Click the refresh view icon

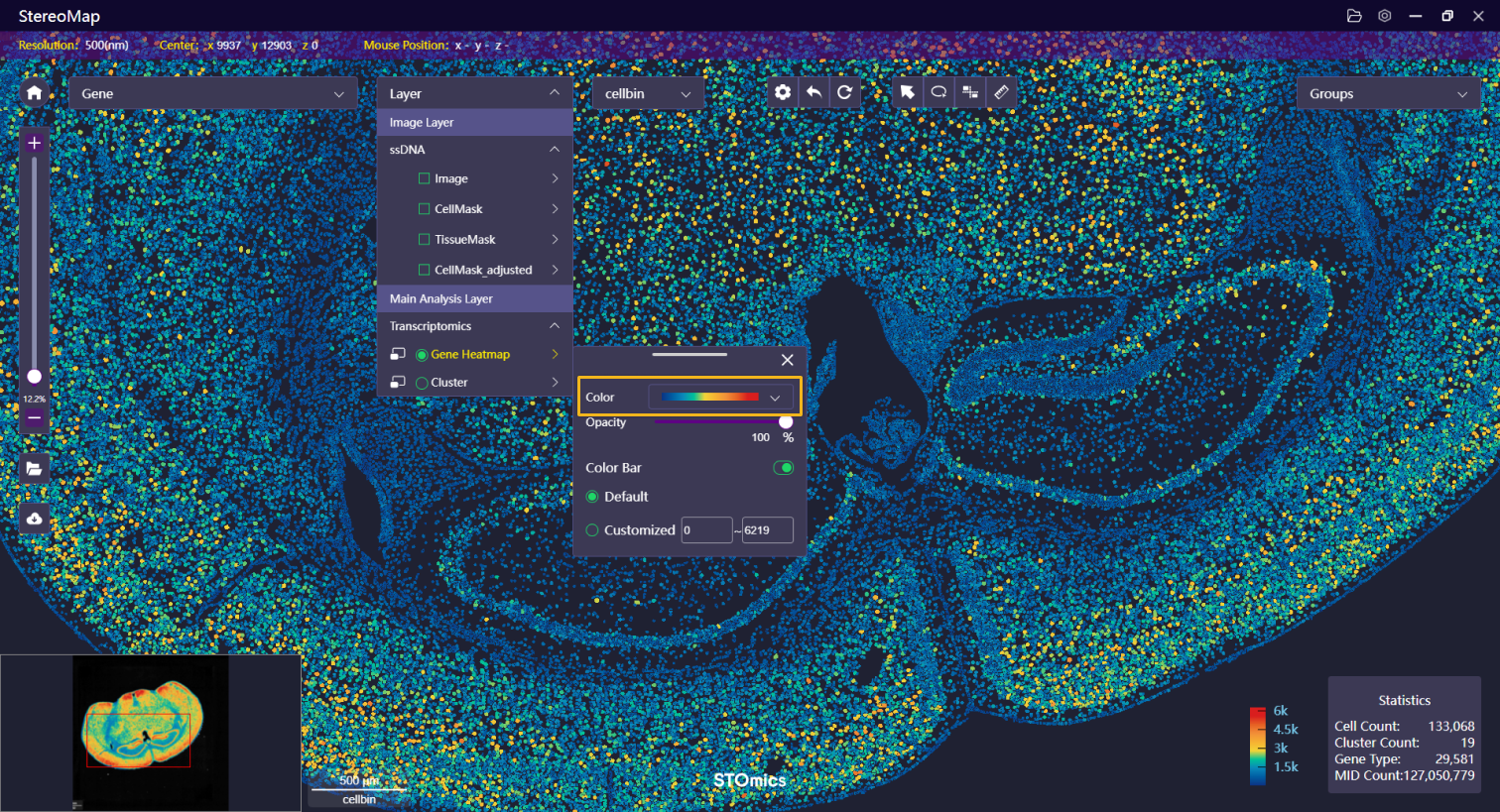(x=844, y=92)
